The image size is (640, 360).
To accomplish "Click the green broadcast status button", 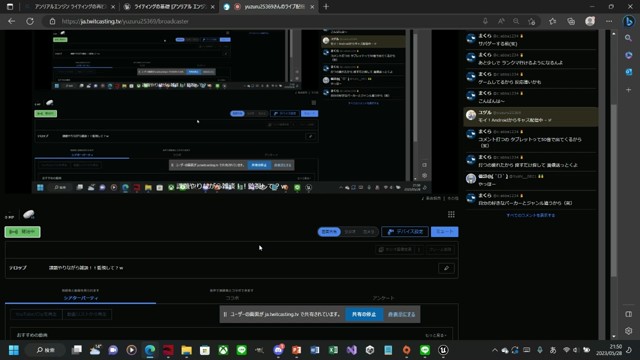I will pos(22,232).
